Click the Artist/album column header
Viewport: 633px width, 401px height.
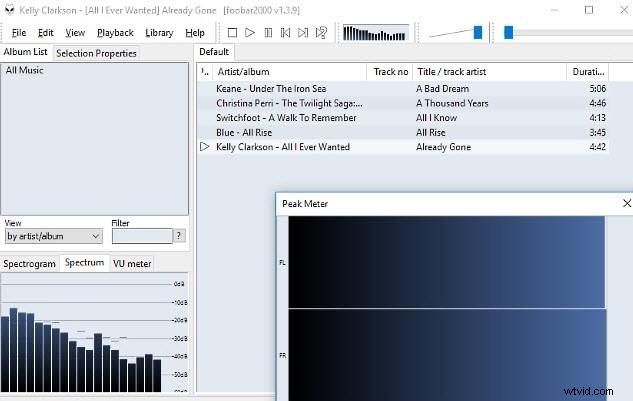290,72
